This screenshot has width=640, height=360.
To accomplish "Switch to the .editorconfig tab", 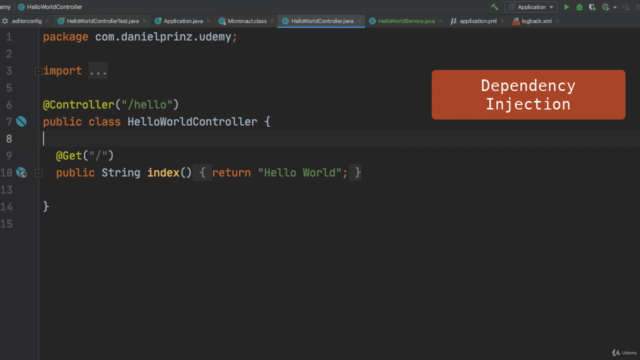I will click(x=26, y=21).
